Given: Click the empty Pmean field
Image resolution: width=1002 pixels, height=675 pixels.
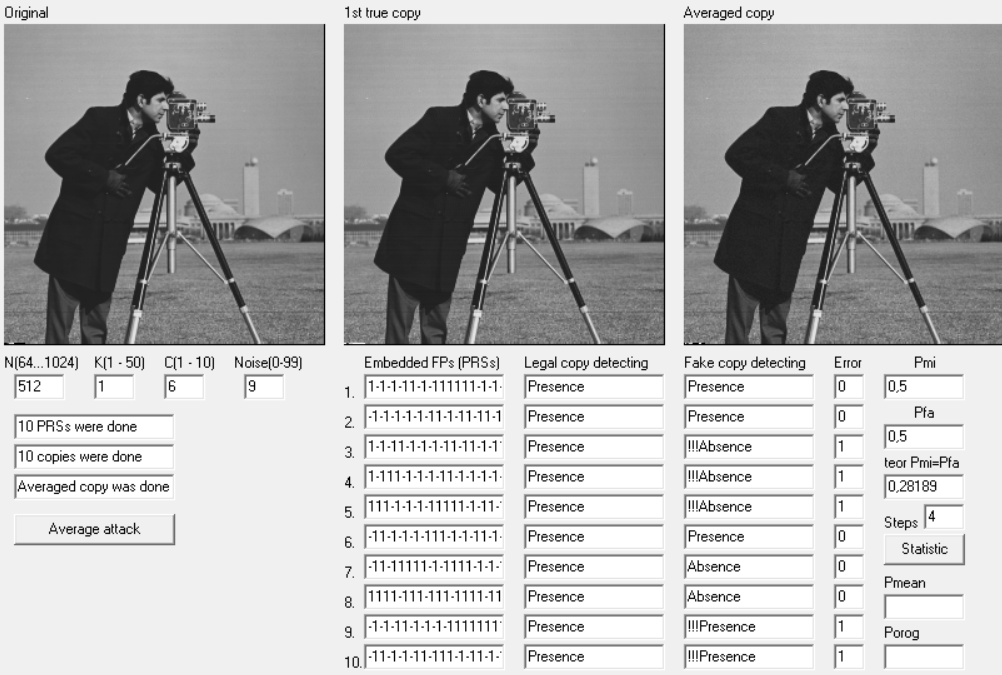Looking at the screenshot, I should pos(924,607).
